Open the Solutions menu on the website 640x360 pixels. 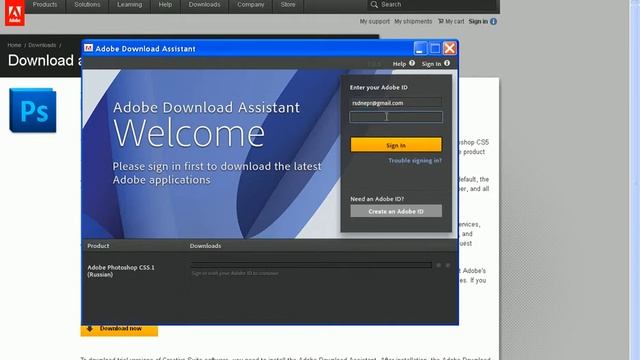click(x=87, y=4)
